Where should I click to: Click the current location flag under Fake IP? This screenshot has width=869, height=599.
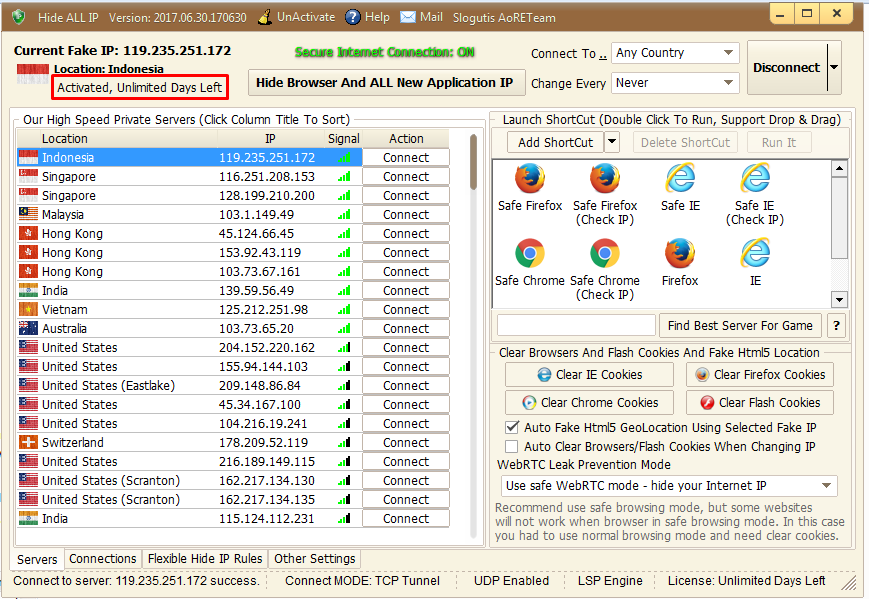point(33,74)
